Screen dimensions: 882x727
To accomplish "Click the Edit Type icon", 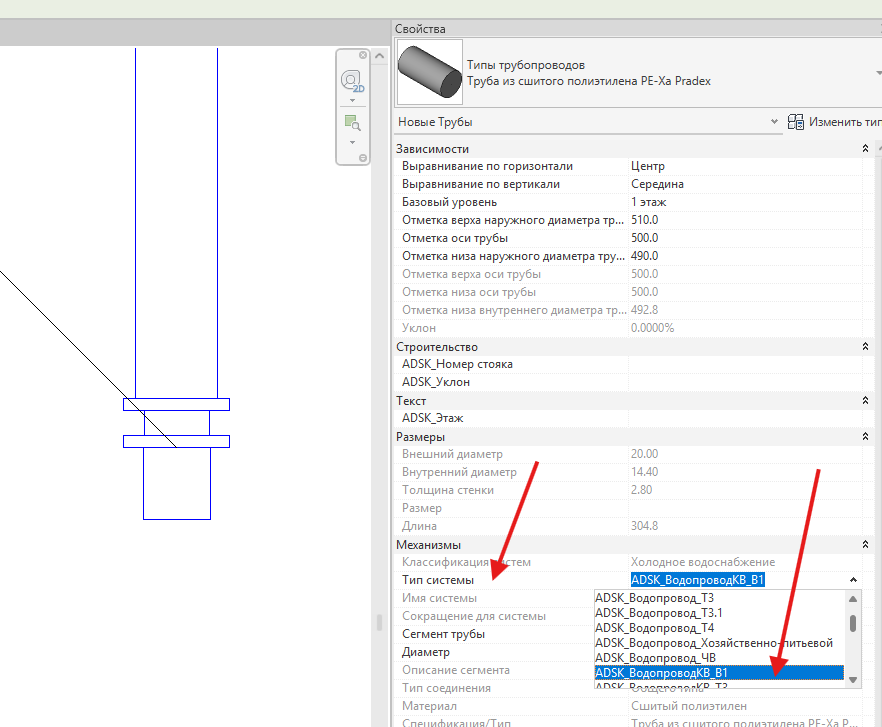I will pos(795,122).
